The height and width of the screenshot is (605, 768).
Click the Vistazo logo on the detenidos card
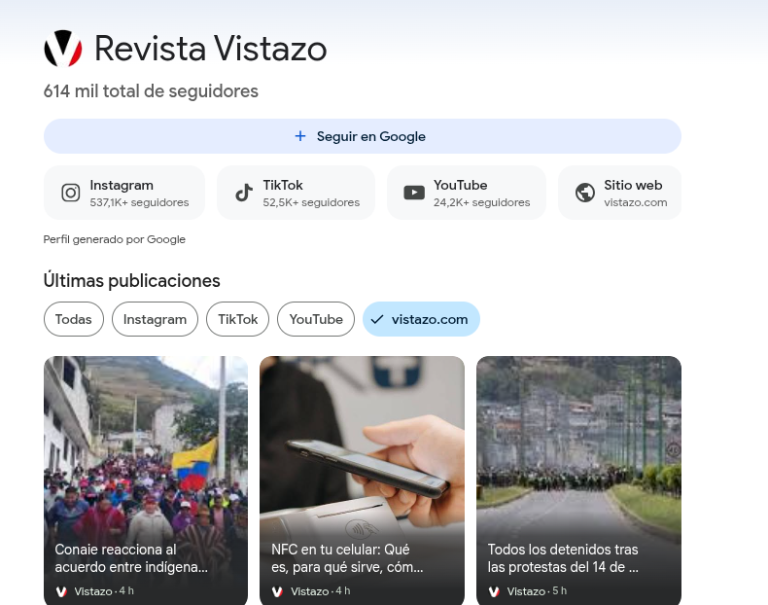coord(494,591)
